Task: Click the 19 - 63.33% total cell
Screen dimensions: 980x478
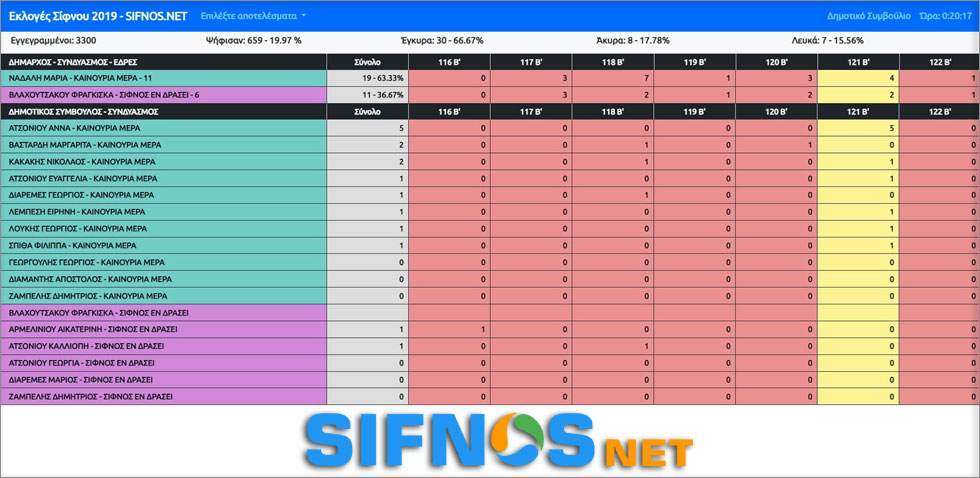Action: pos(368,78)
